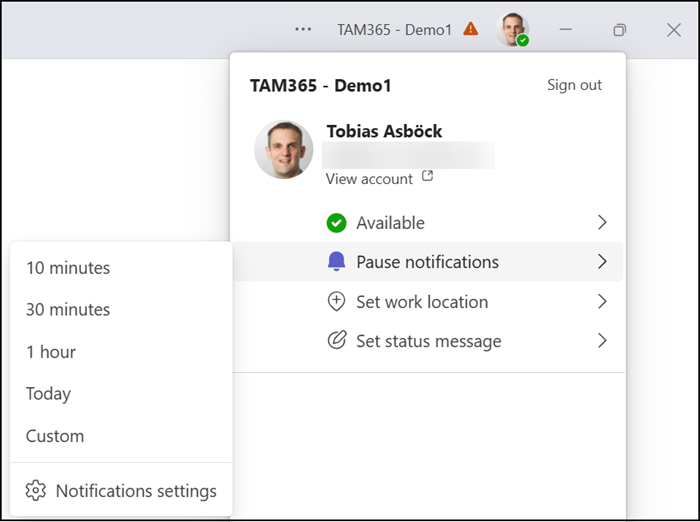Open the Pause notifications submenu item
The height and width of the screenshot is (522, 700).
pyautogui.click(x=428, y=261)
